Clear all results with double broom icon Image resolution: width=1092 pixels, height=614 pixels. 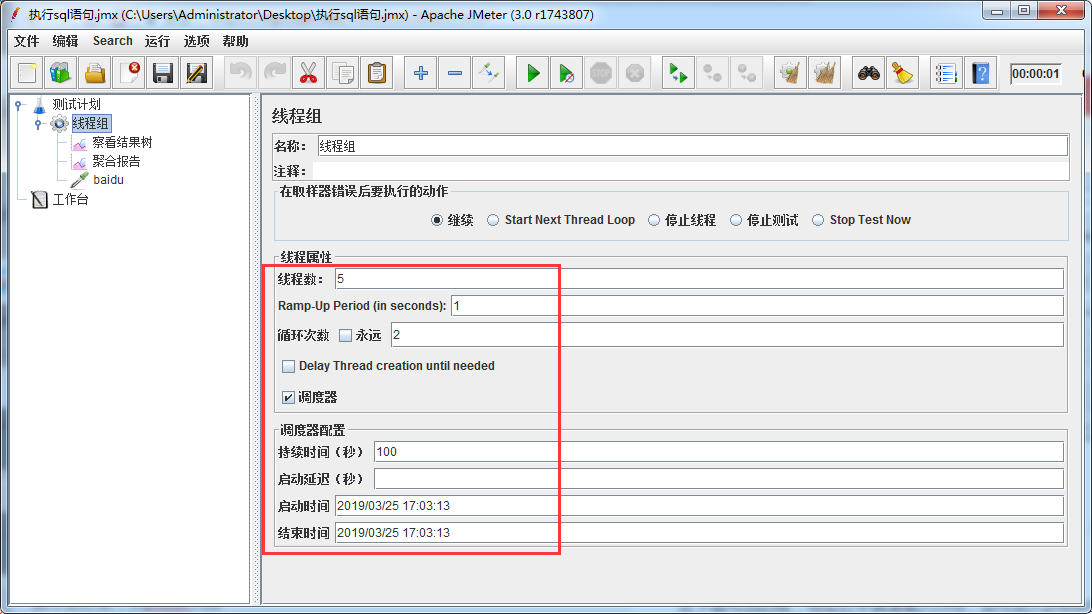coord(825,73)
